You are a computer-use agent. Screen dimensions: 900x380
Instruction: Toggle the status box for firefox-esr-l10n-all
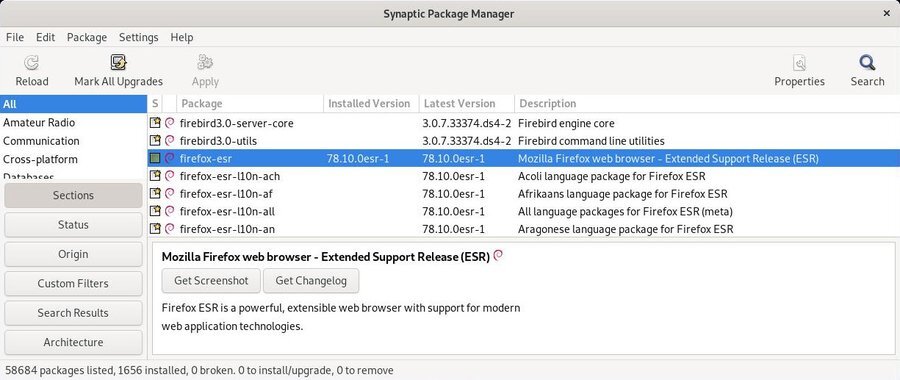(155, 211)
